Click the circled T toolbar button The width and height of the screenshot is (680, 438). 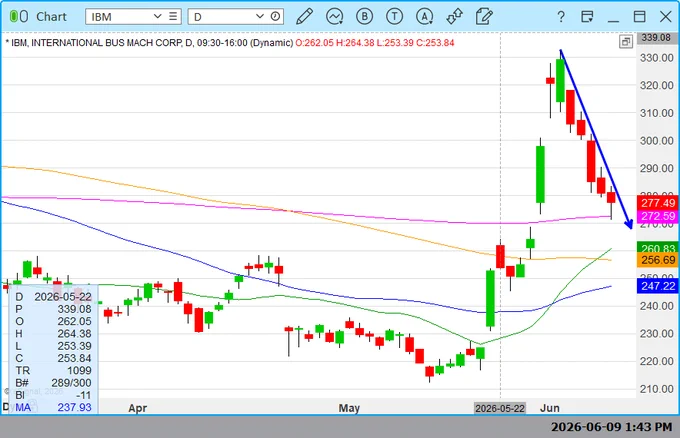(394, 16)
